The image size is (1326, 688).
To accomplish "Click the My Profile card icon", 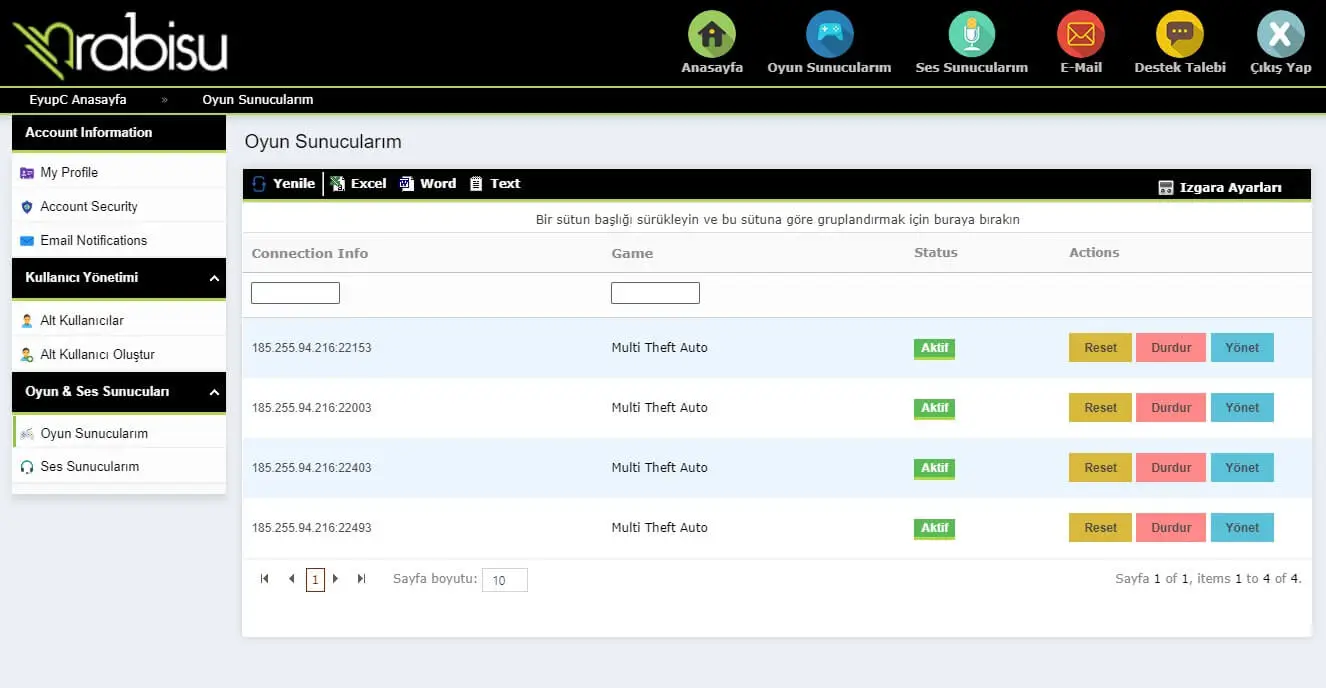I will click(x=27, y=173).
